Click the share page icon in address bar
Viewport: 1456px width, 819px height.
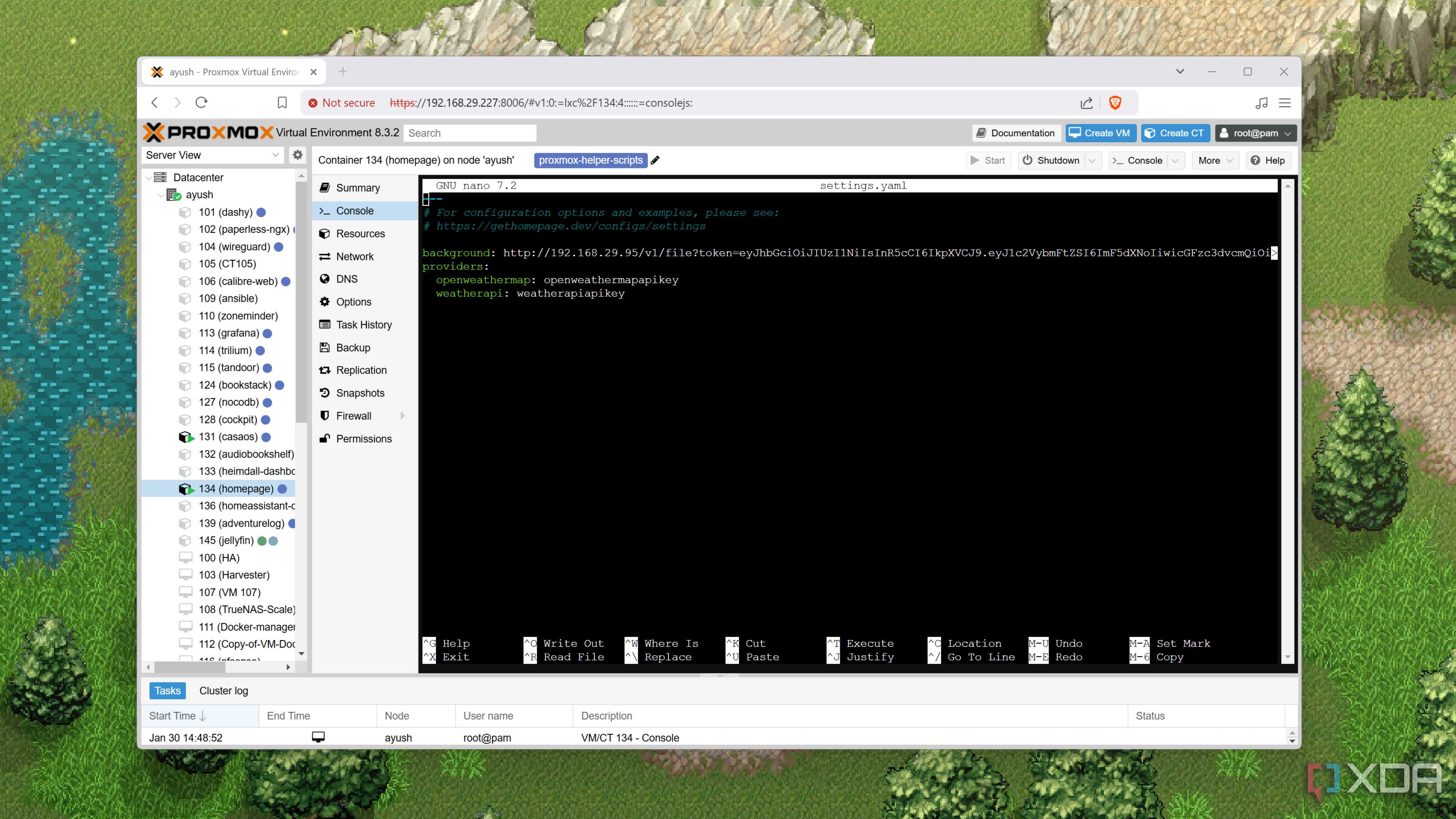tap(1086, 103)
